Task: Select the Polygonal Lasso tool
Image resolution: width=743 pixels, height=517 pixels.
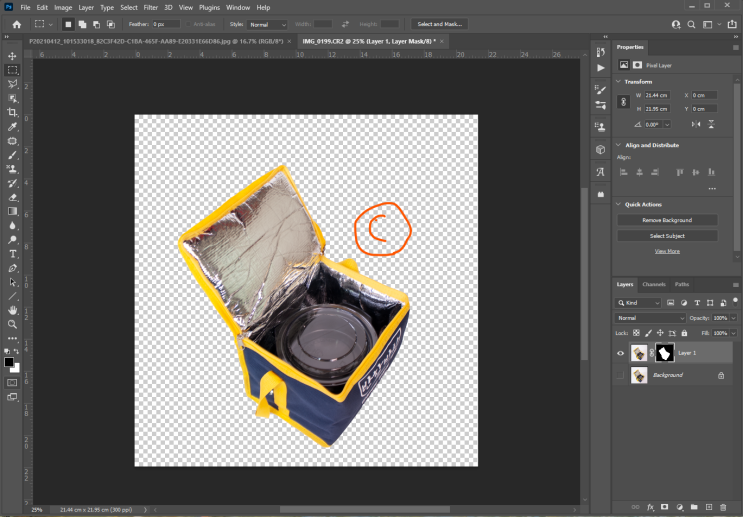Action: [12, 84]
